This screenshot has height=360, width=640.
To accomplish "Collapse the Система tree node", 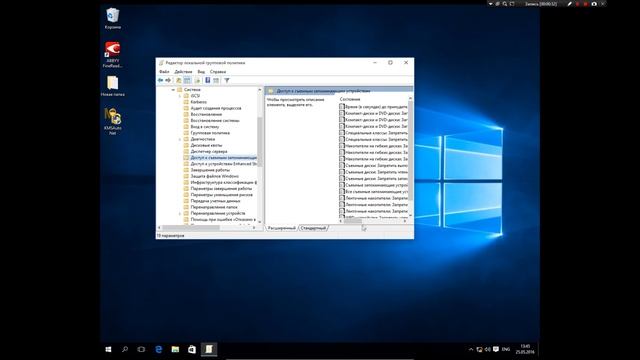I will [173, 89].
